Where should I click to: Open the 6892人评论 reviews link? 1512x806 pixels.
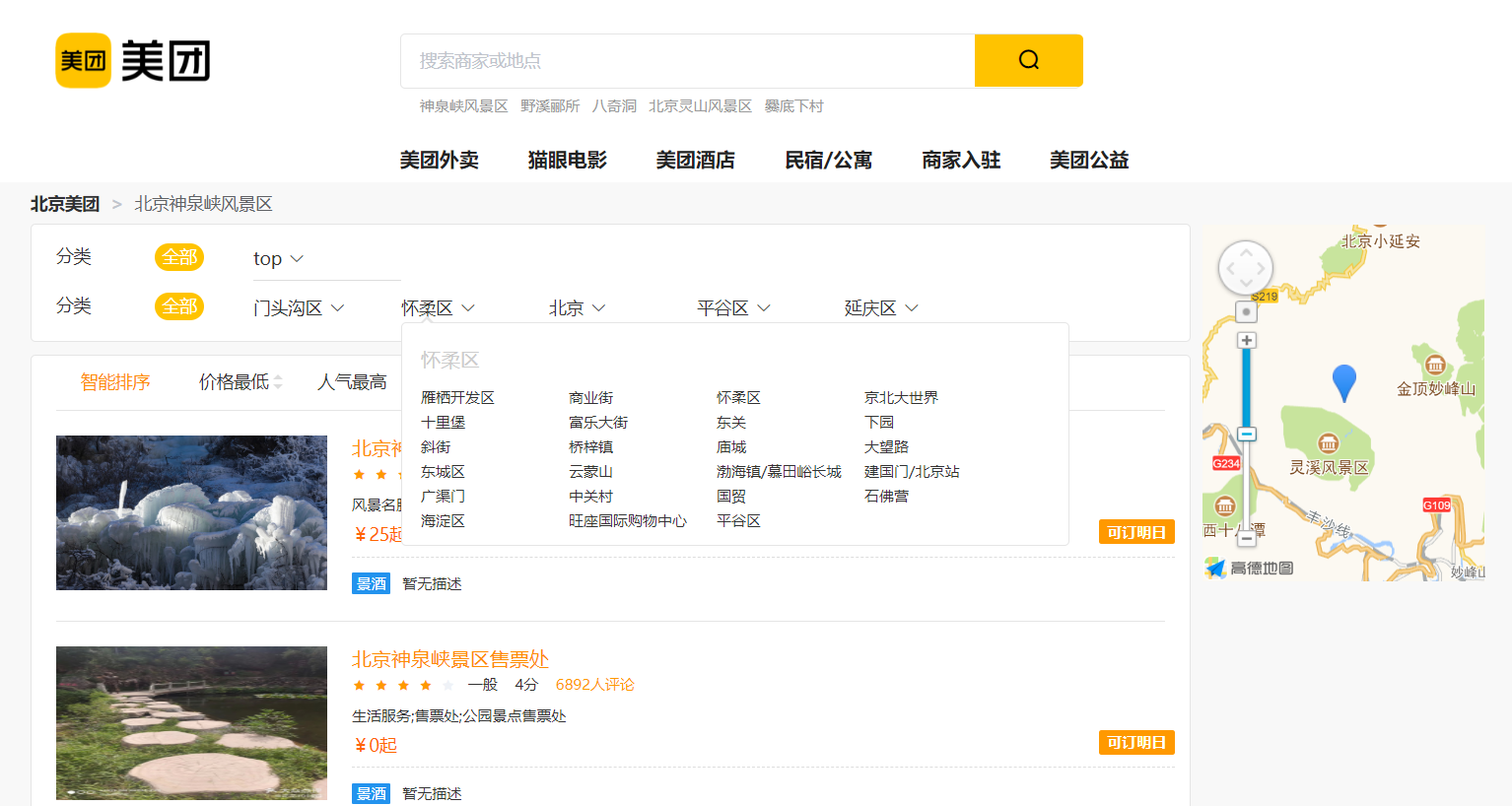[x=594, y=684]
